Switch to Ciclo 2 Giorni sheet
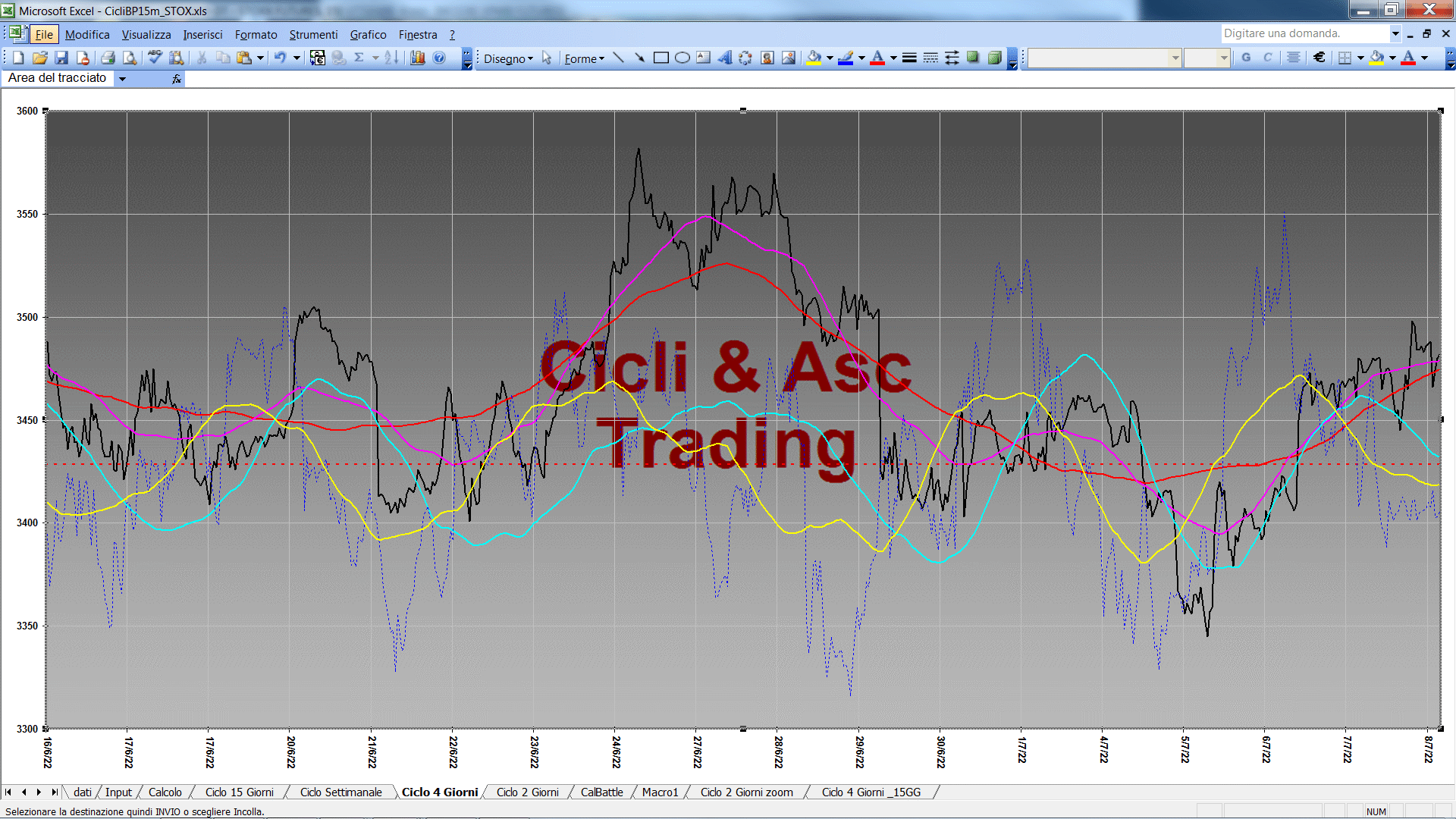 [527, 792]
